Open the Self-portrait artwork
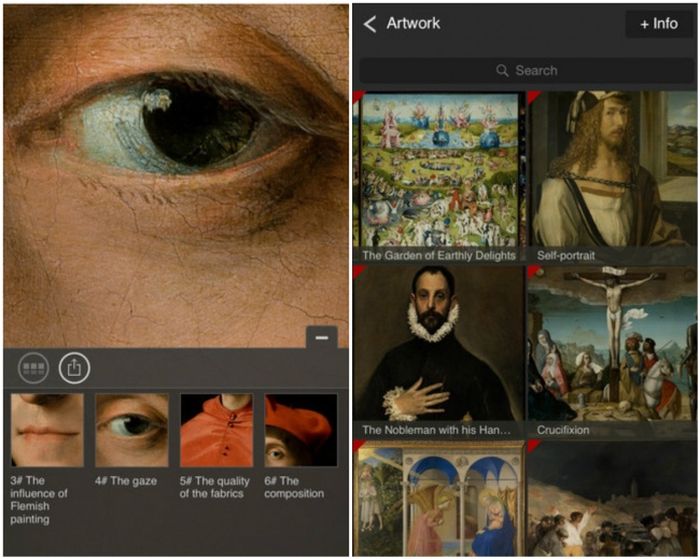The width and height of the screenshot is (700, 559). (x=612, y=176)
